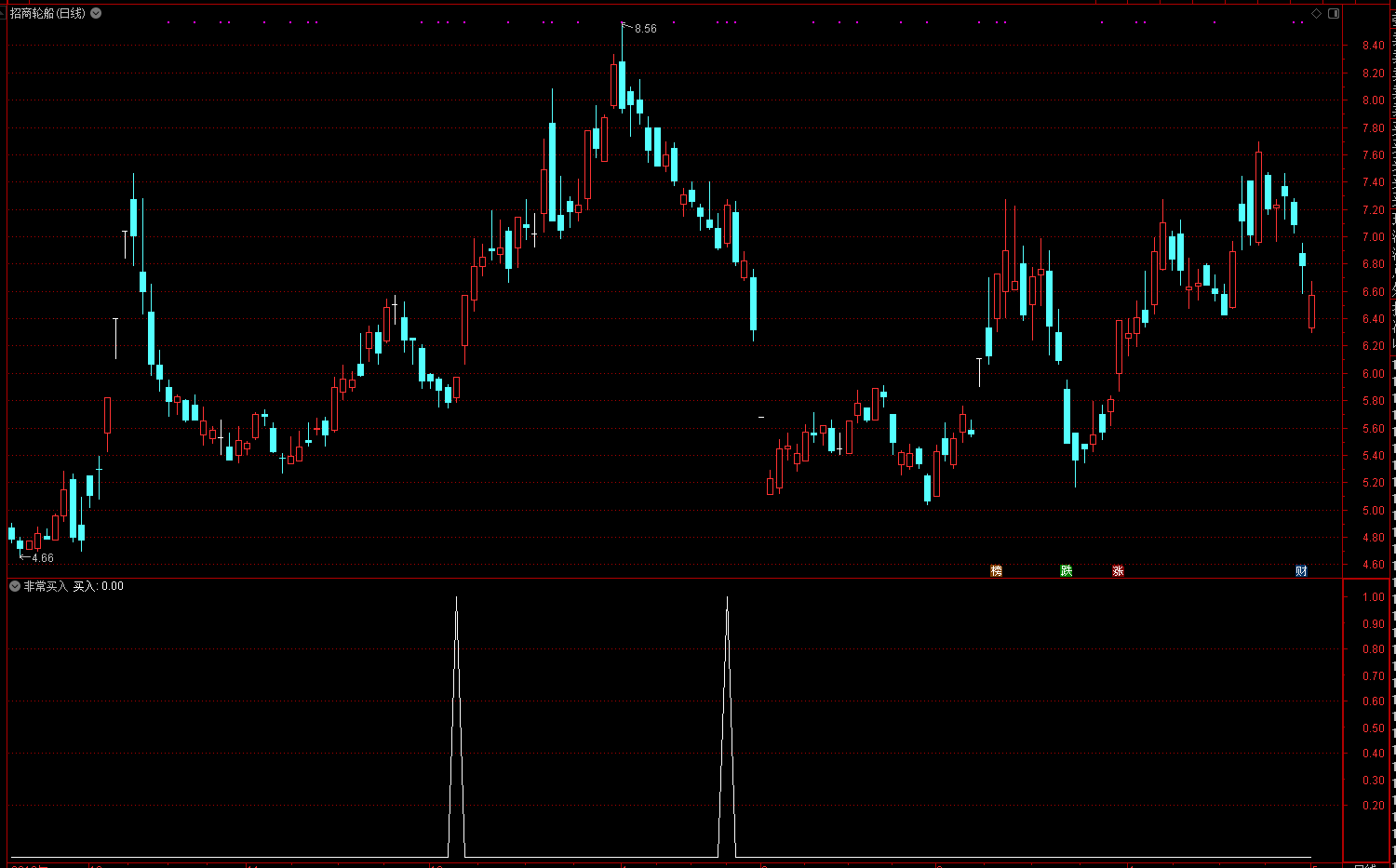Click the 5.00 price axis label
Viewport: 1396px width, 868px height.
[x=1373, y=511]
